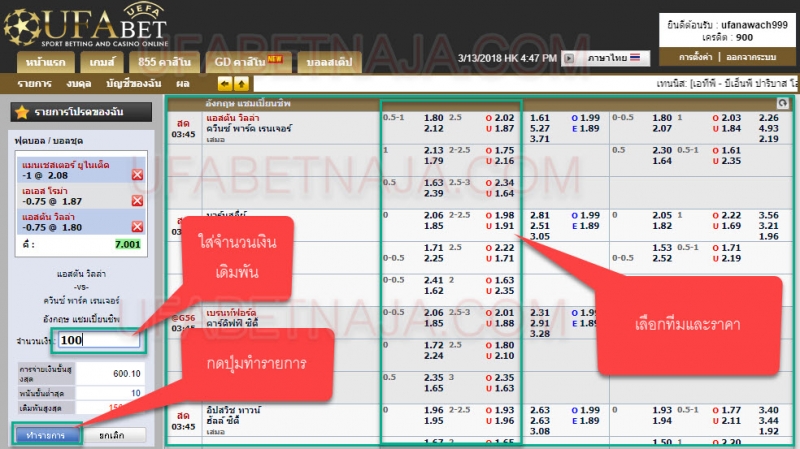The image size is (800, 449).
Task: Remove แมนเชสเตอร์ ยูไนเต็ด bet with its red X
Action: click(x=137, y=174)
